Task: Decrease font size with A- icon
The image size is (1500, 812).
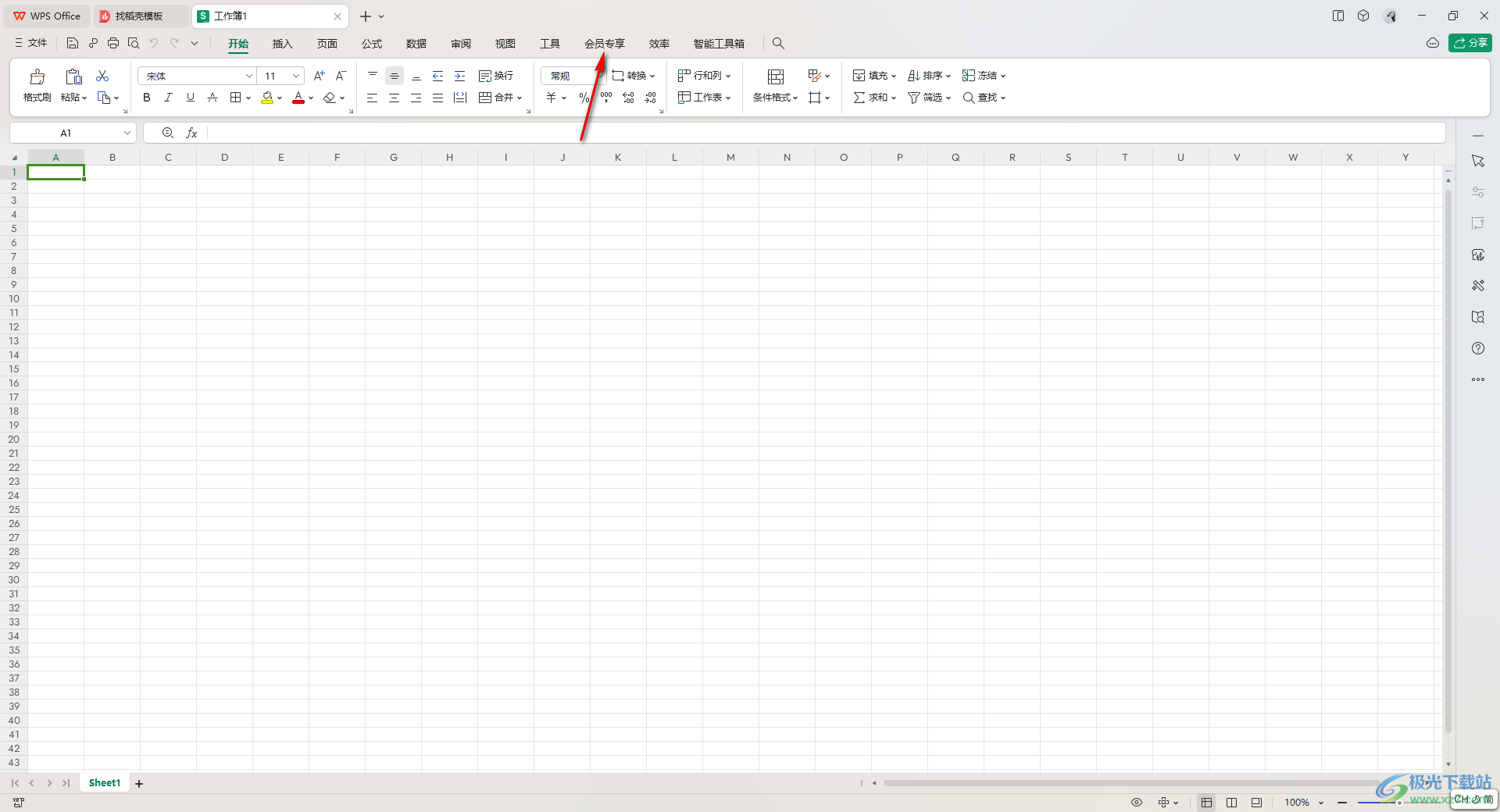Action: pyautogui.click(x=341, y=76)
